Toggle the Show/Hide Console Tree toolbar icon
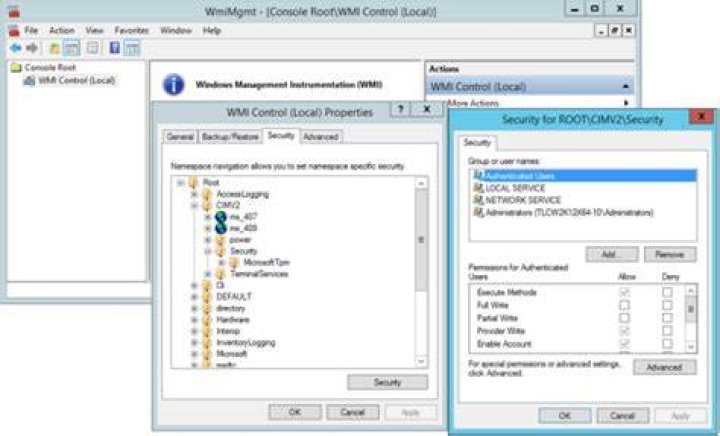Image resolution: width=720 pixels, height=436 pixels. click(x=71, y=48)
